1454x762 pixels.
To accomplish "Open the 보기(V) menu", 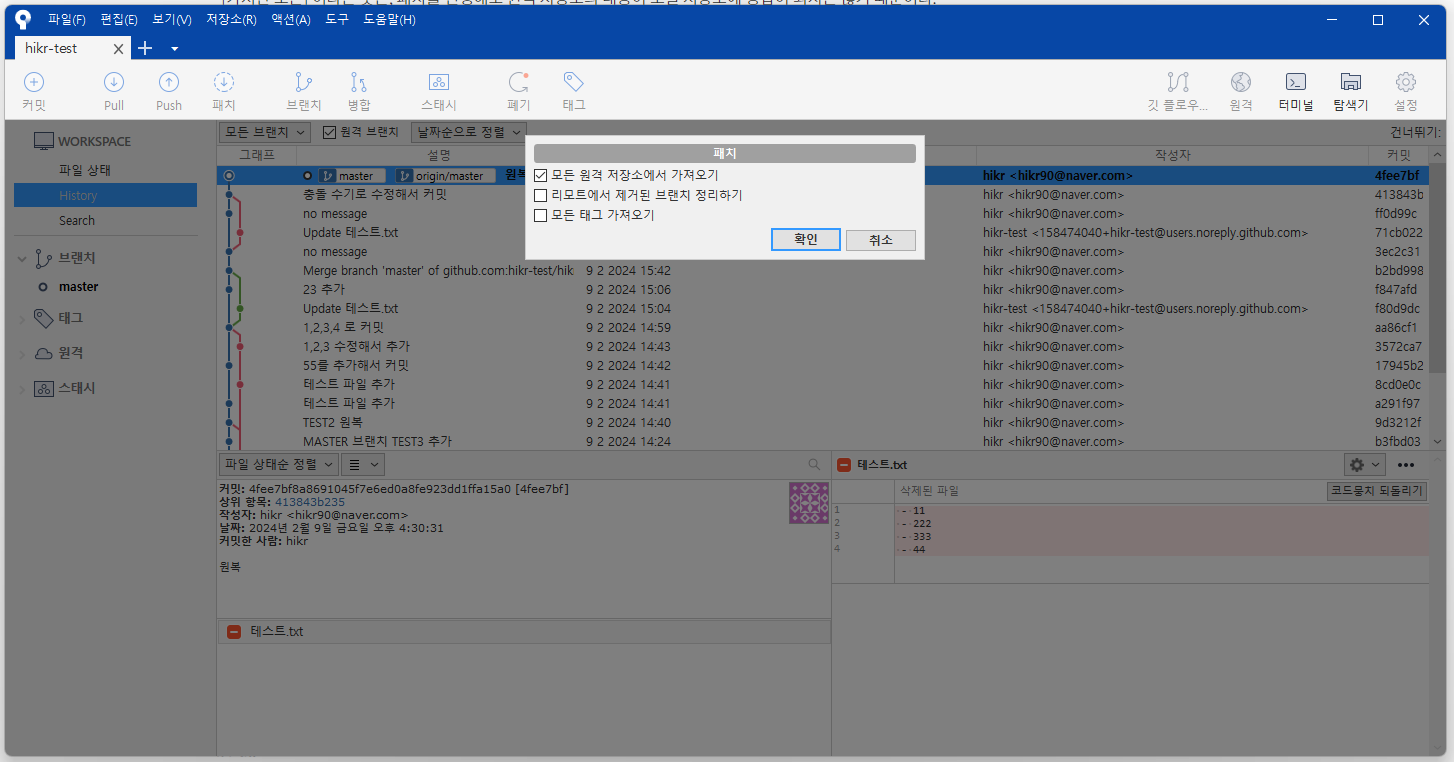I will [x=172, y=19].
